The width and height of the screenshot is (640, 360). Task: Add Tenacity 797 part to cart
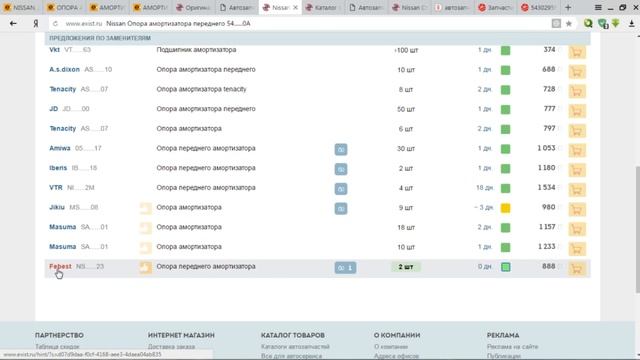577,131
